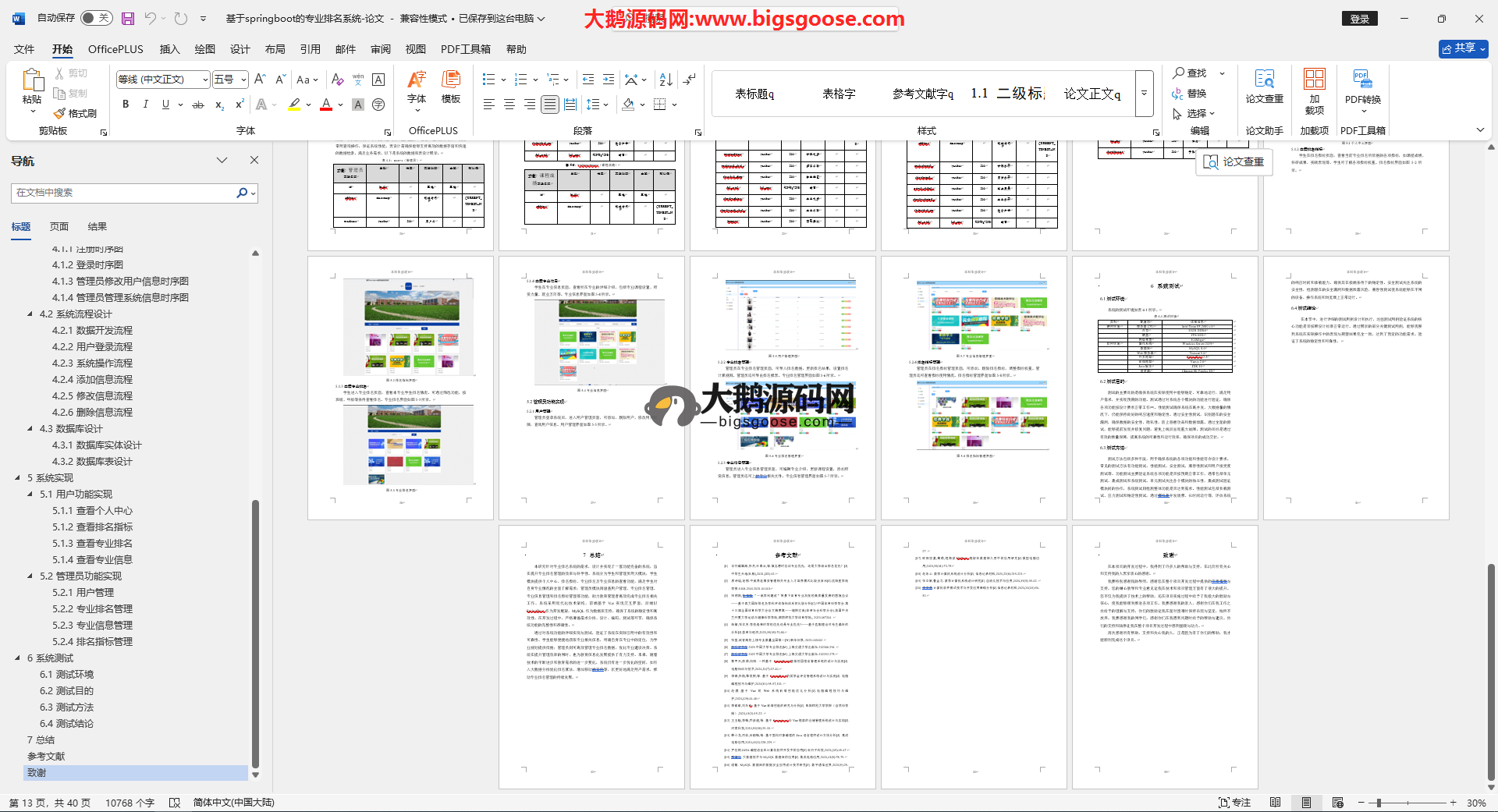Select center text alignment
The image size is (1498, 812).
(x=509, y=105)
